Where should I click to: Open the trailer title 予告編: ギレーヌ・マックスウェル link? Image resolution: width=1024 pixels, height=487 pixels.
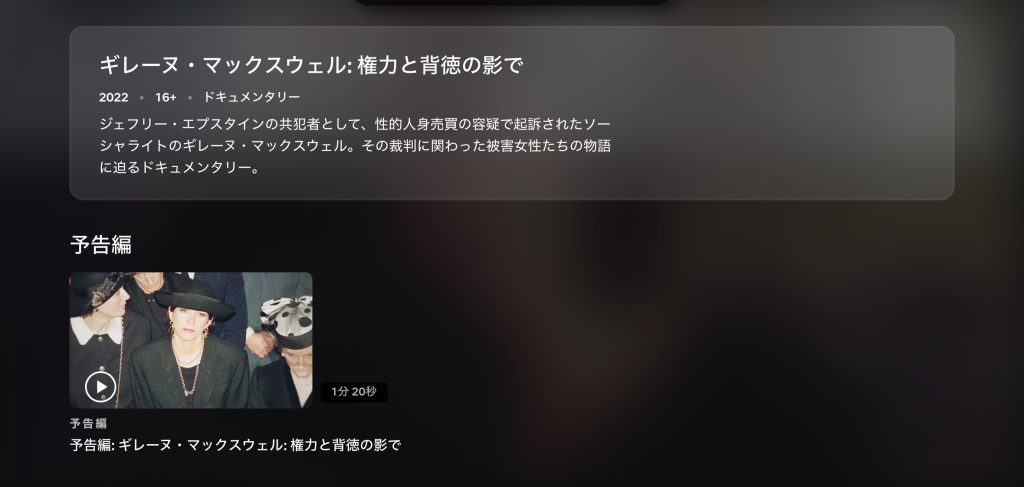[235, 445]
